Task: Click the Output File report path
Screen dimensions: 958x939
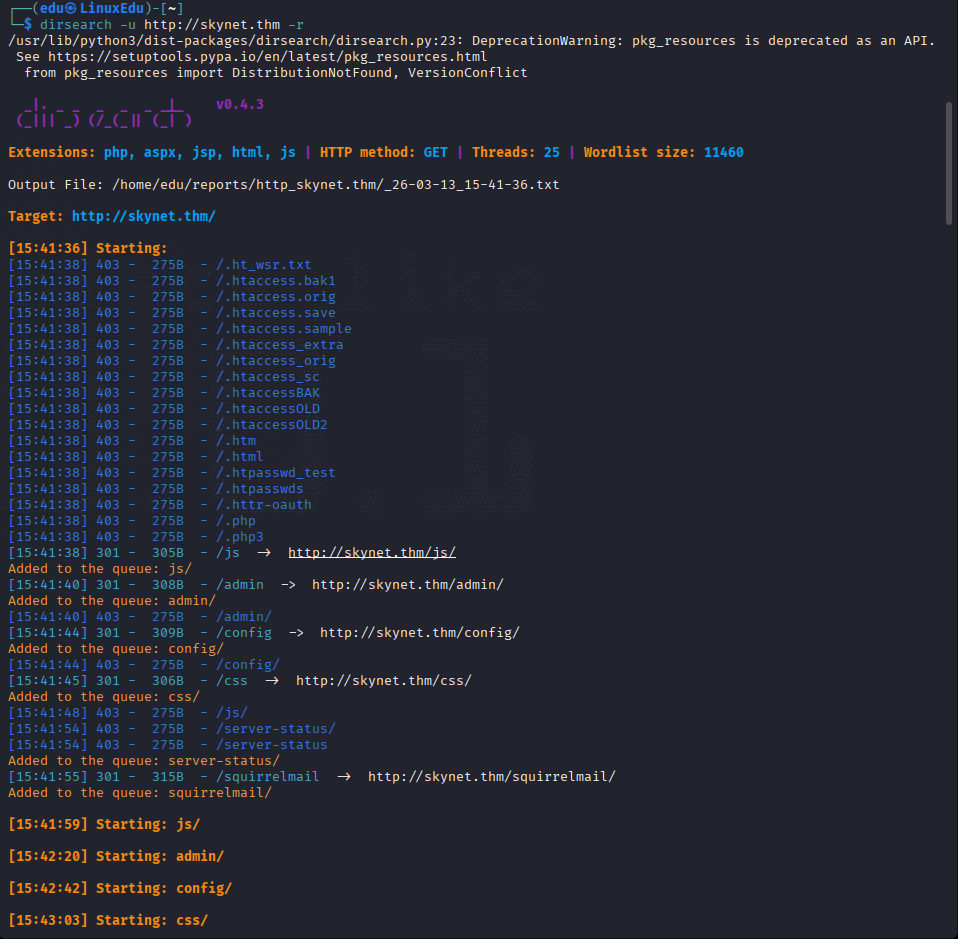Action: point(335,185)
